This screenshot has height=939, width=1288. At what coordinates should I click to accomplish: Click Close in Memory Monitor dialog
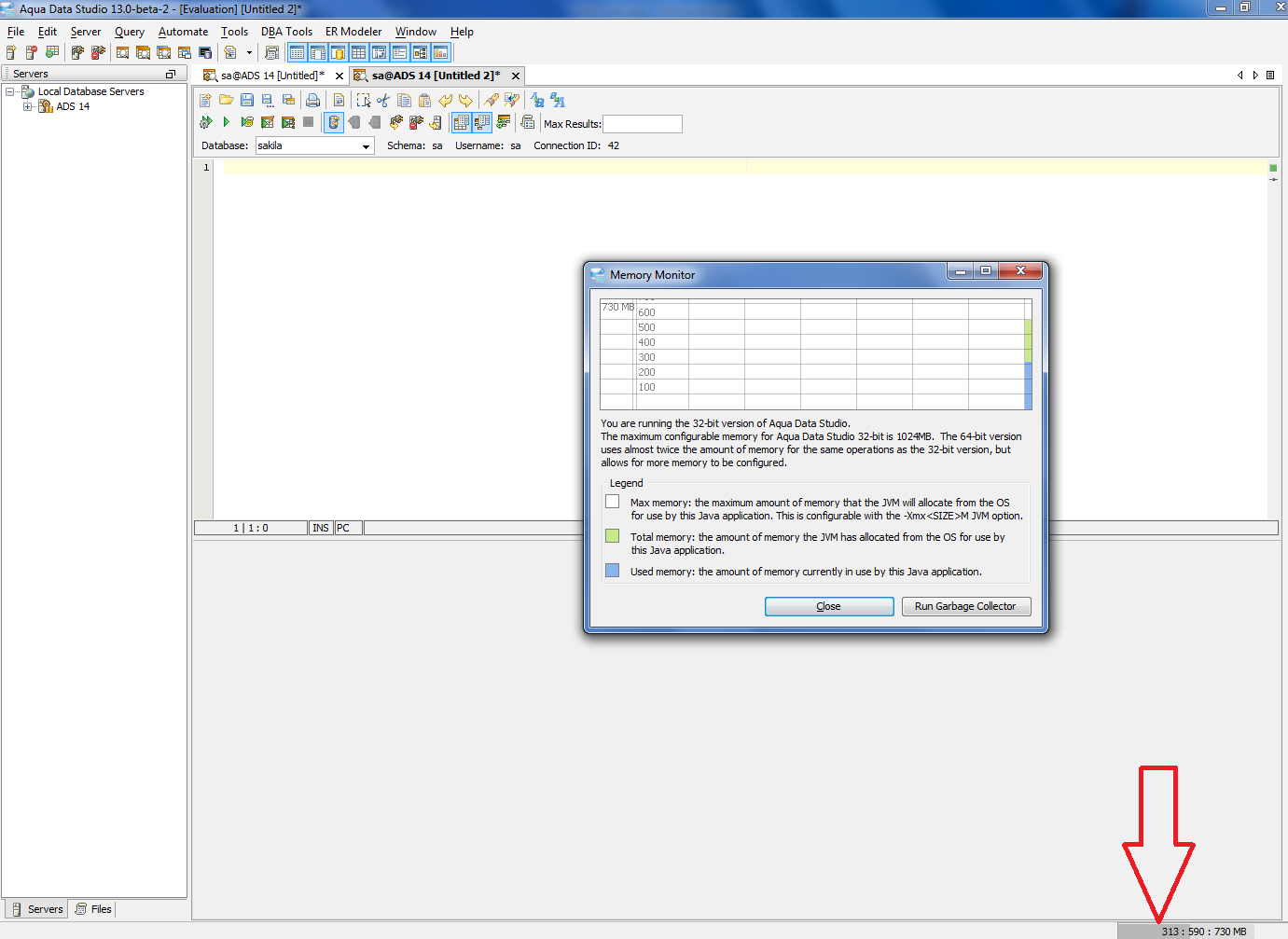coord(829,606)
